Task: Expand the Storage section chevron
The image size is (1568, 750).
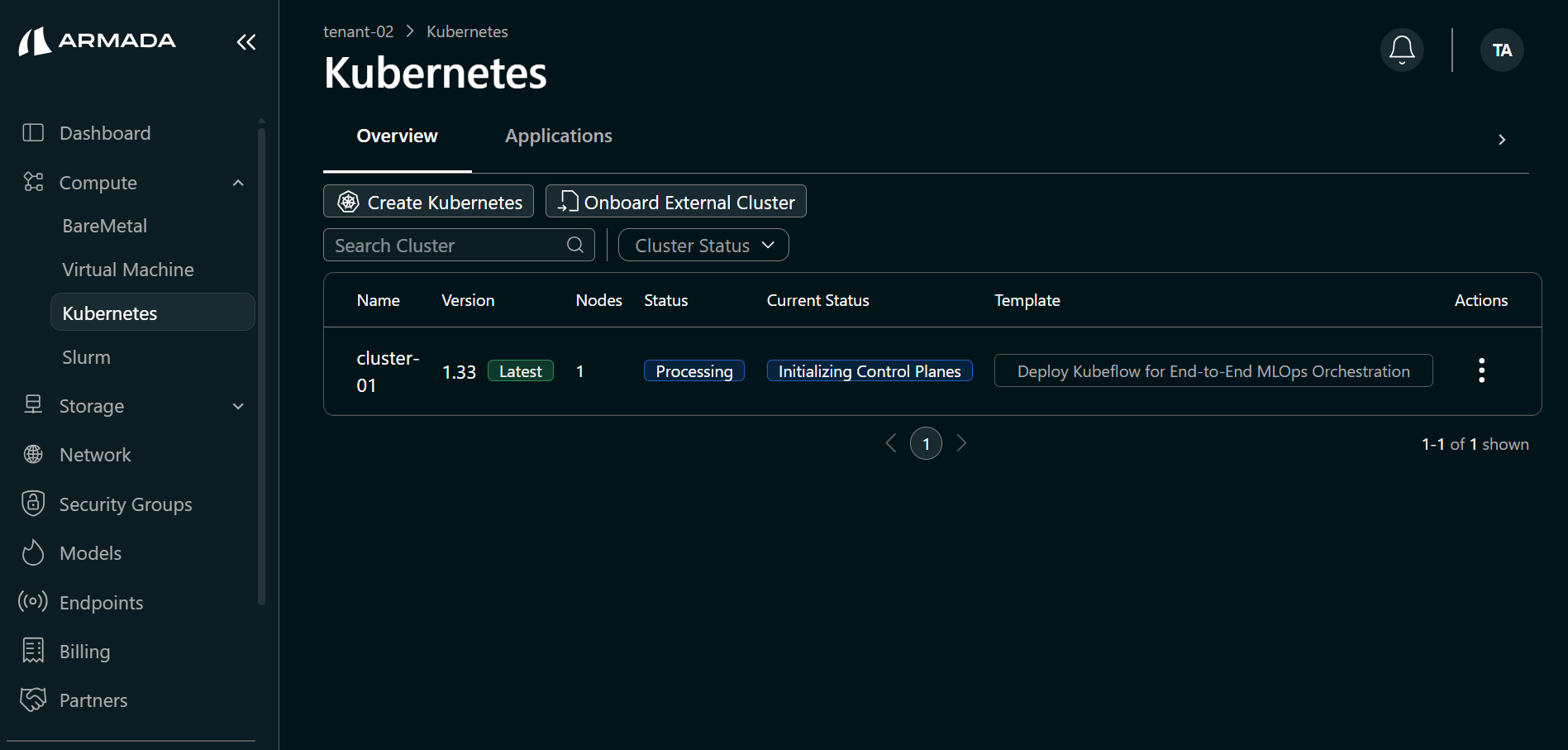Action: coord(238,406)
